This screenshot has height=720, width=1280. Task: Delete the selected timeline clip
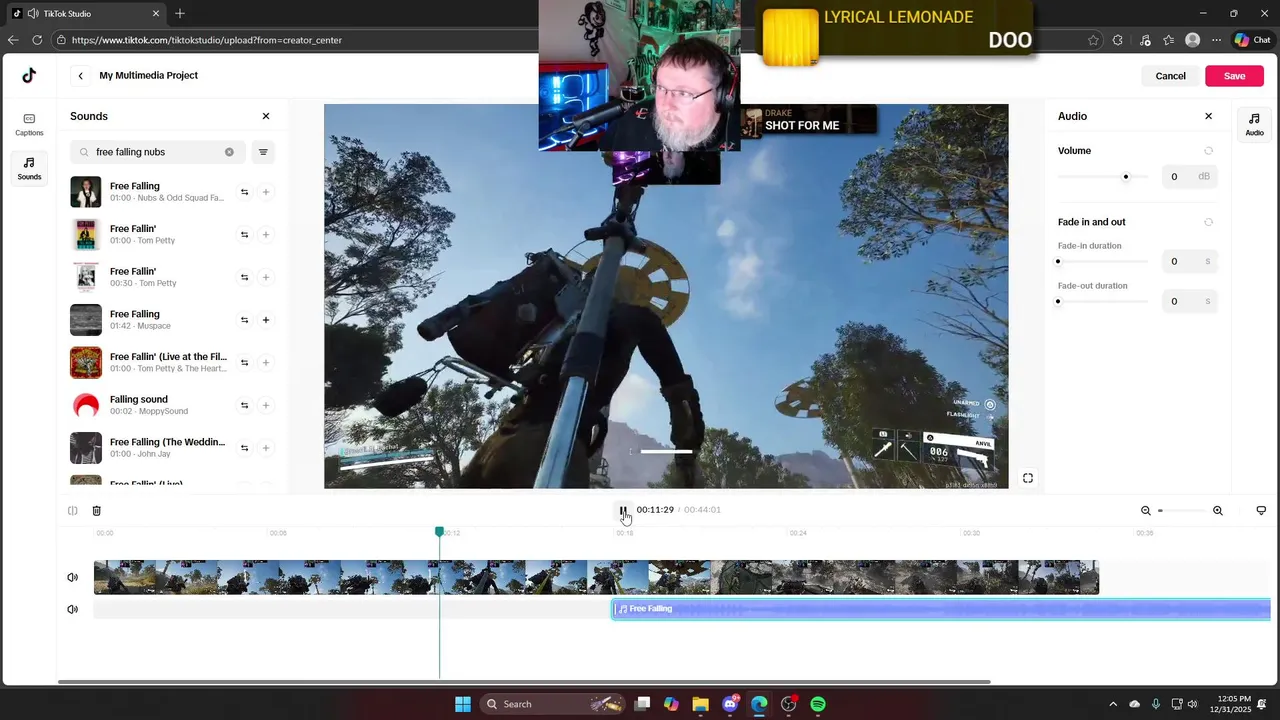coord(97,510)
